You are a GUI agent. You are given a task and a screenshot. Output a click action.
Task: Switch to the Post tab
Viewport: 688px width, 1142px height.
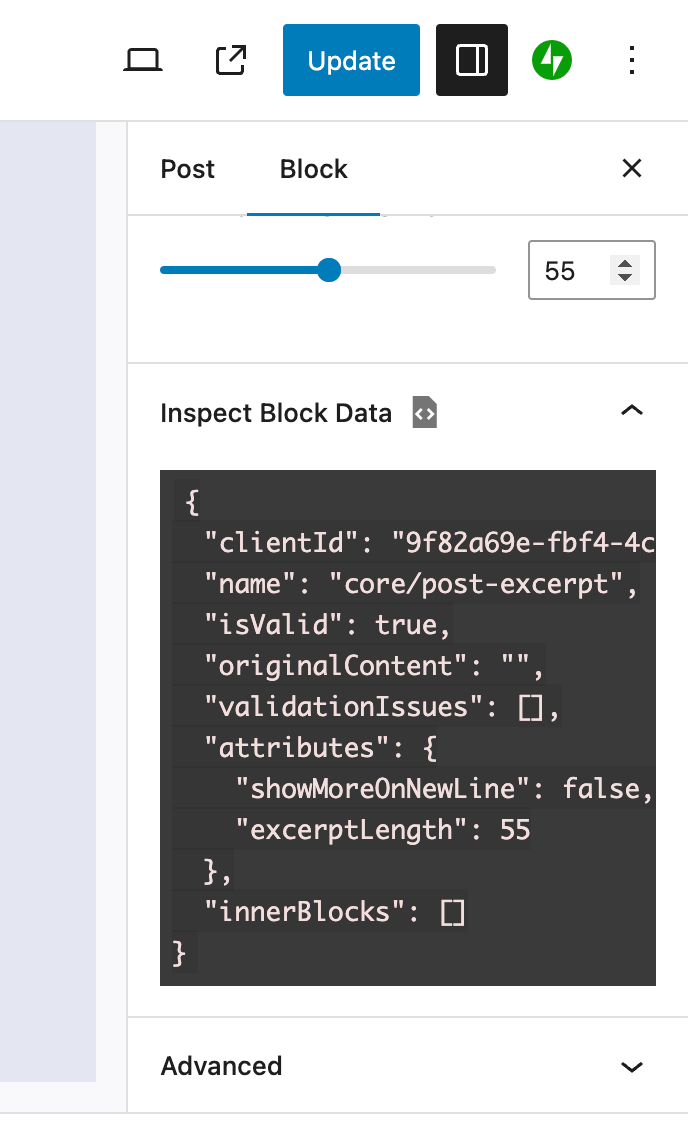click(188, 169)
